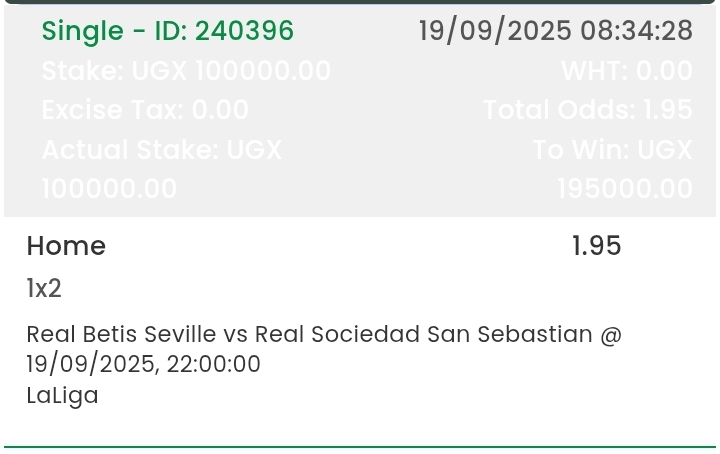Click the gray bet summary header panel

[x=360, y=110]
